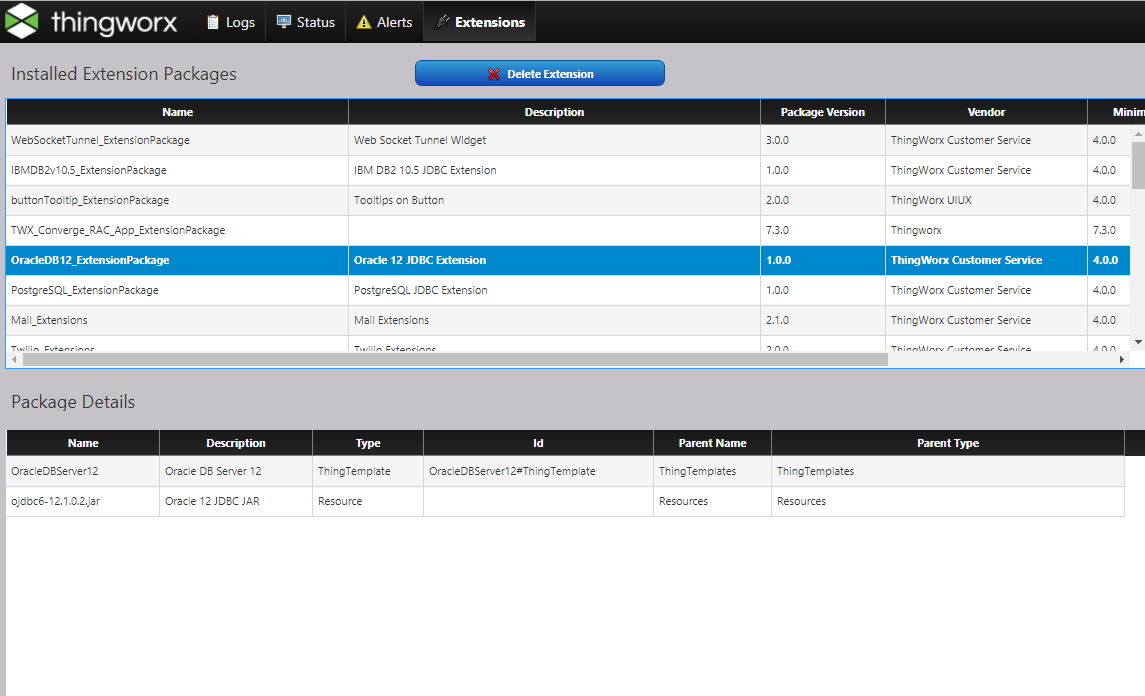Click the packages table scroll up arrow

point(1138,134)
